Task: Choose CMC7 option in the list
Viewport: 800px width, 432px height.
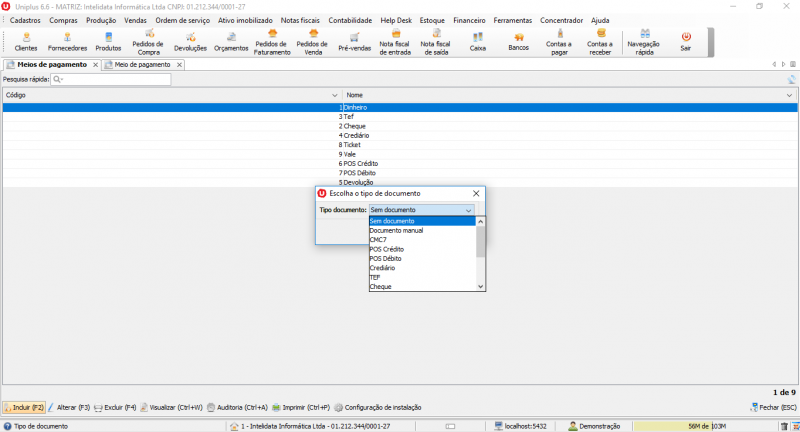Action: 422,240
